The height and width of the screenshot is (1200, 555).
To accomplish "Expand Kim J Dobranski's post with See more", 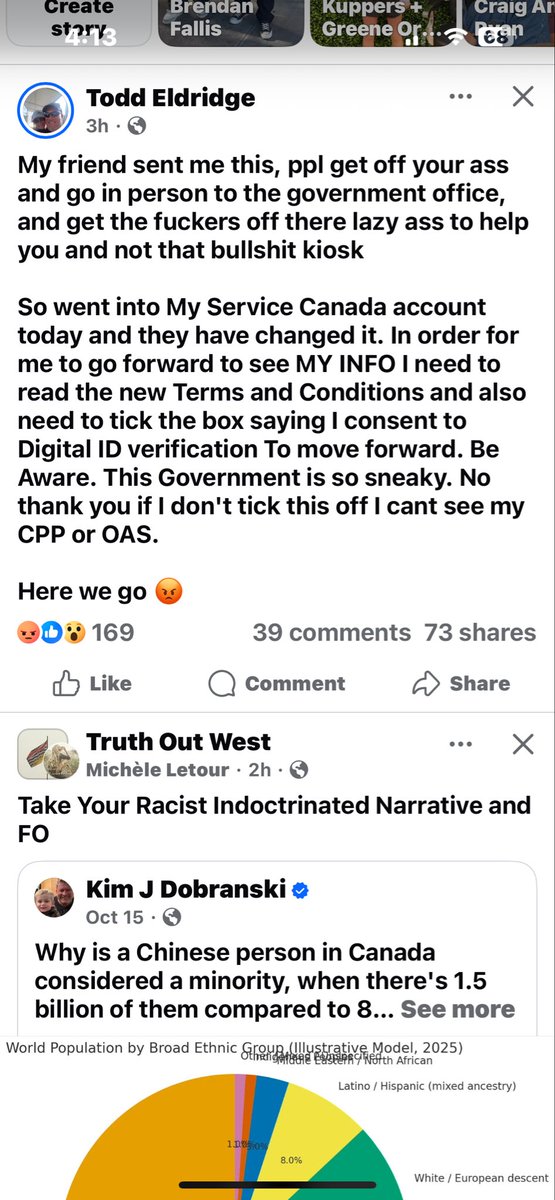I will coord(458,1010).
